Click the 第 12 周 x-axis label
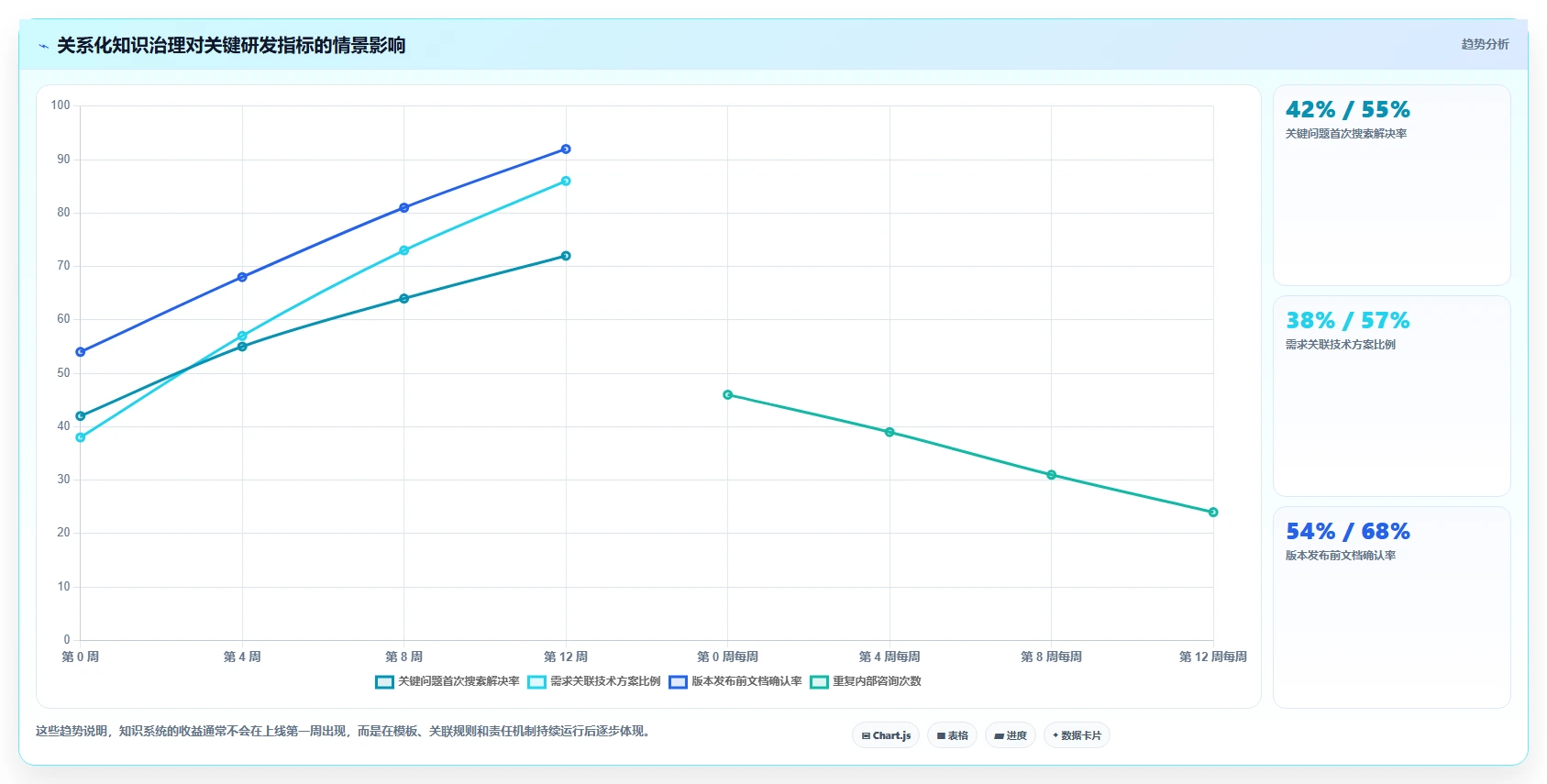1547x784 pixels. click(566, 657)
